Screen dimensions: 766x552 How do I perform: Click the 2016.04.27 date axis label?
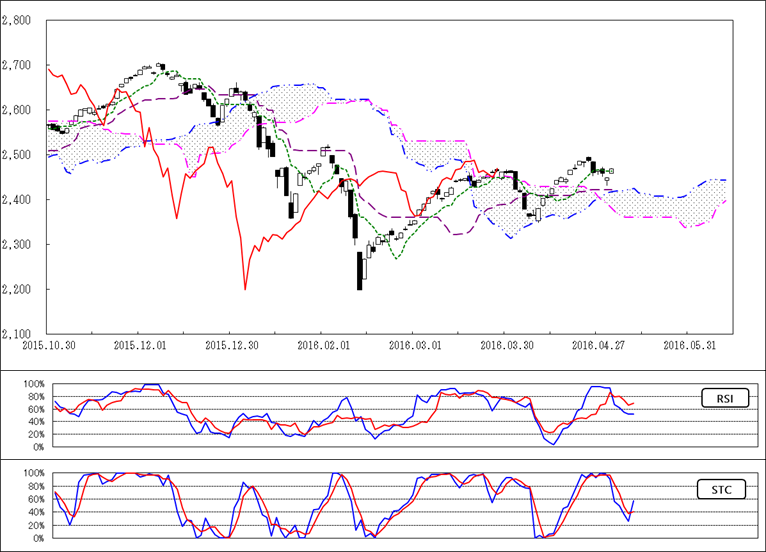[x=596, y=344]
